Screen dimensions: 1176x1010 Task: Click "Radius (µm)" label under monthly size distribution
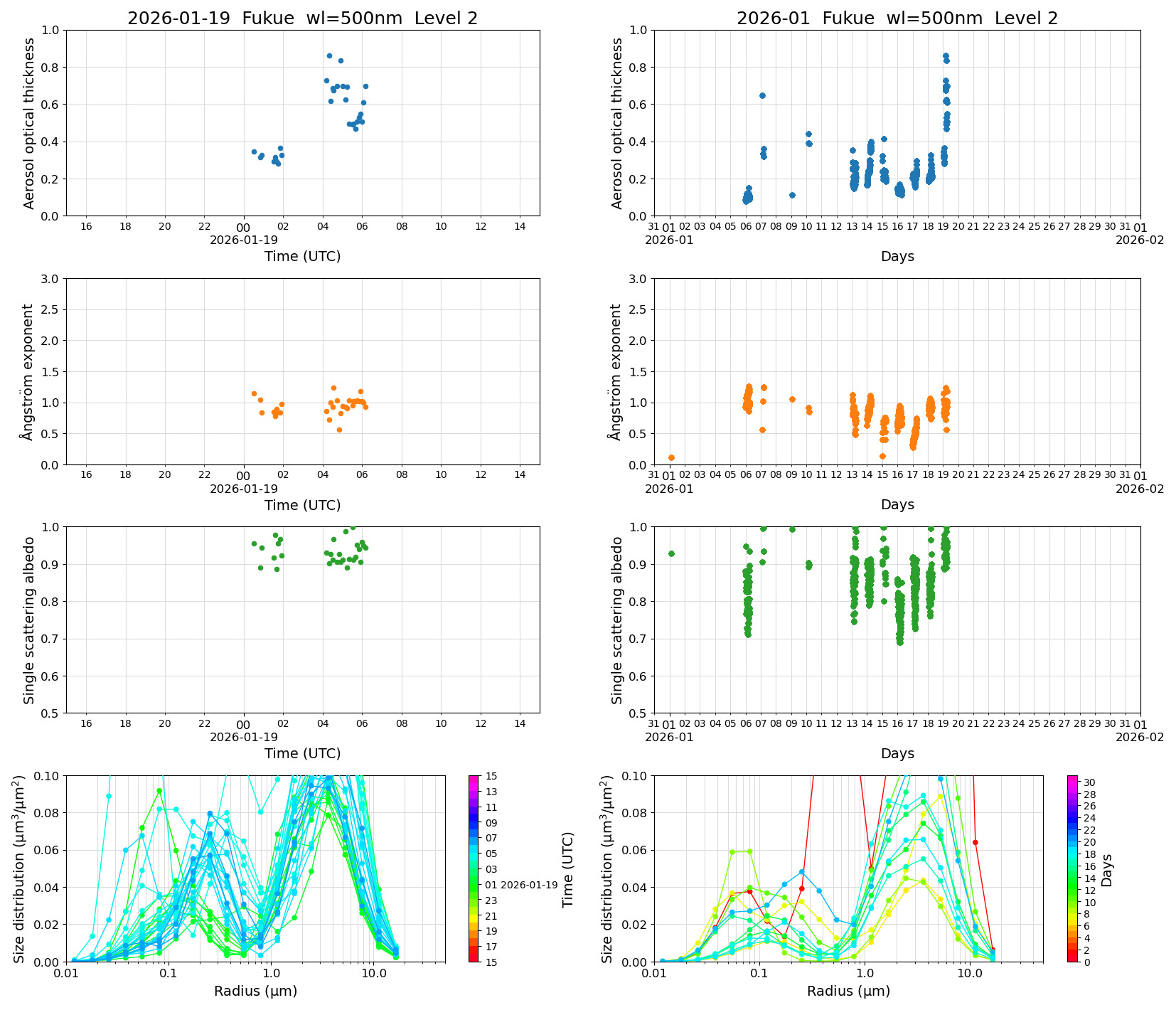click(x=848, y=991)
